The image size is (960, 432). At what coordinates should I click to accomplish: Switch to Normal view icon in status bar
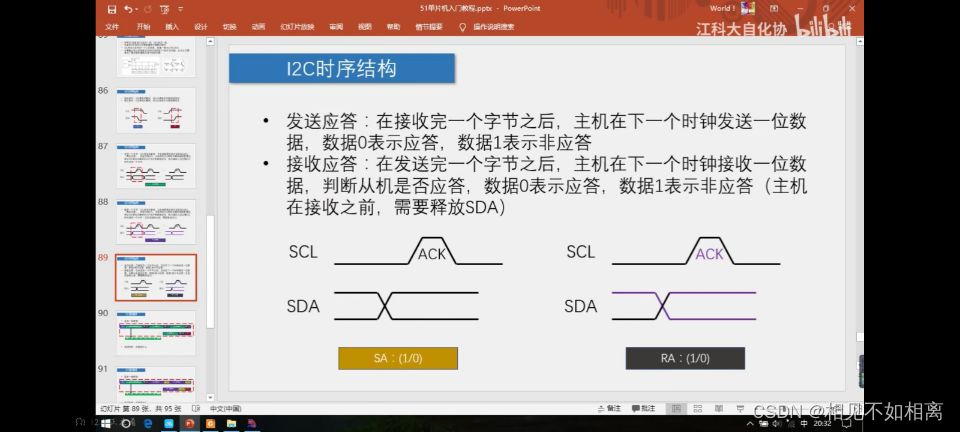(x=676, y=408)
